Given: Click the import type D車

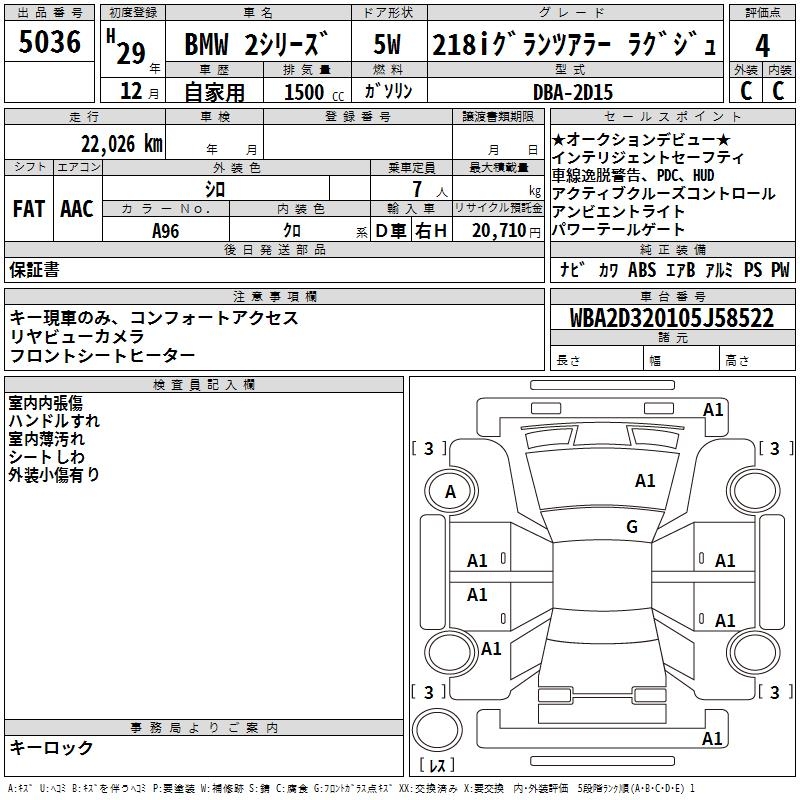Looking at the screenshot, I should pos(390,231).
